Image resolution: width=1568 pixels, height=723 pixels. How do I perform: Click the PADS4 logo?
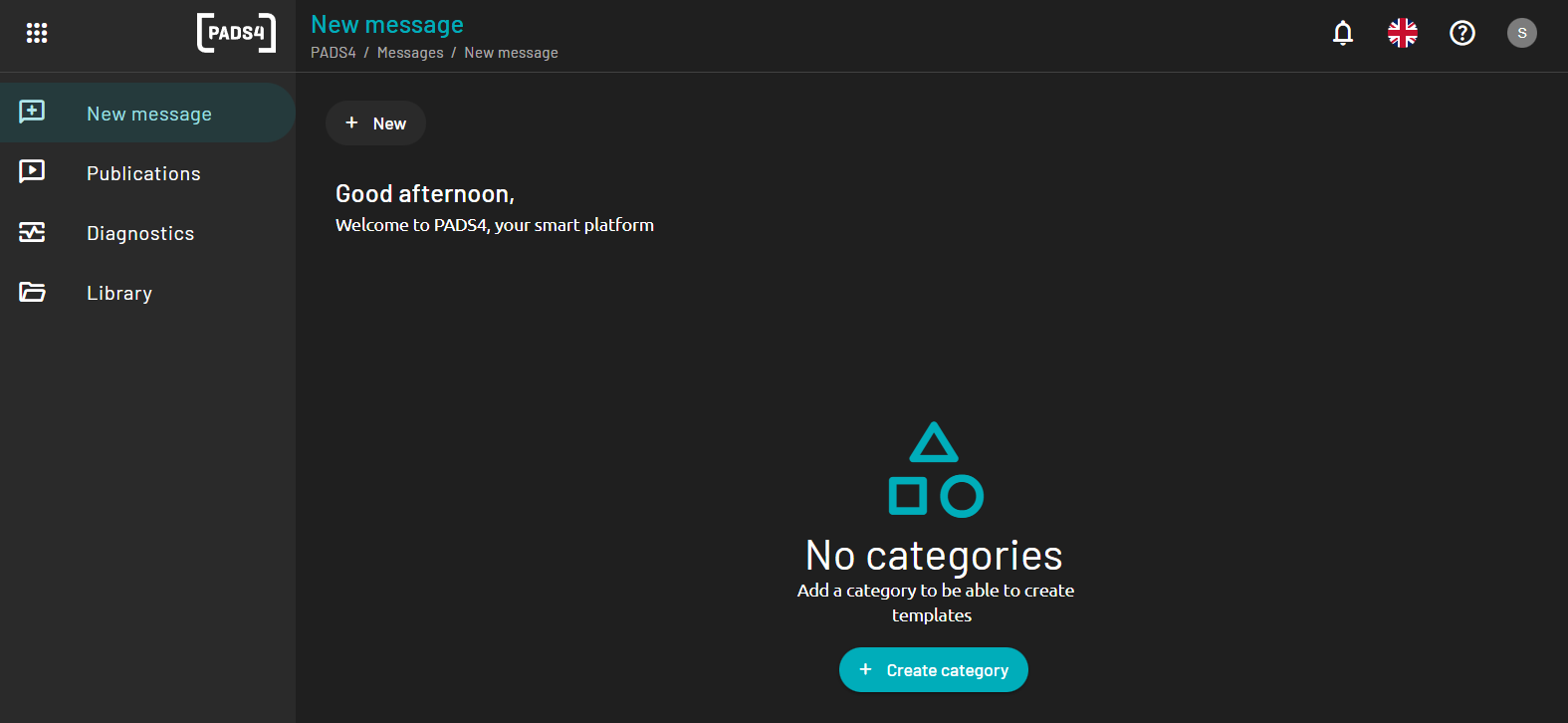point(236,33)
